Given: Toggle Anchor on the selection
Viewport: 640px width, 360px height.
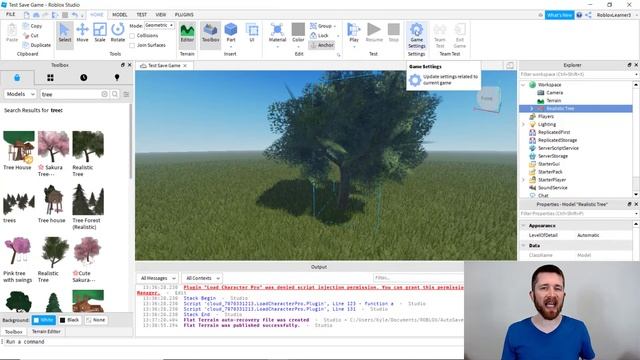Looking at the screenshot, I should (322, 45).
